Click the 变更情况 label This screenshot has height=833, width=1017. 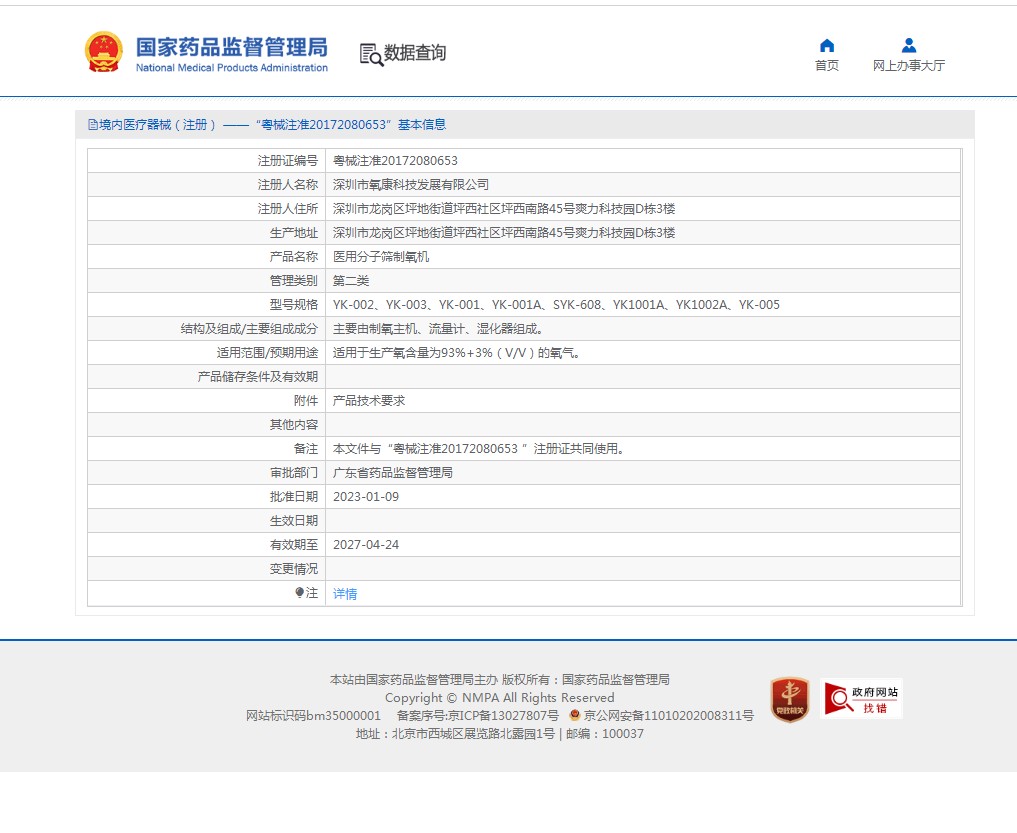tap(294, 569)
